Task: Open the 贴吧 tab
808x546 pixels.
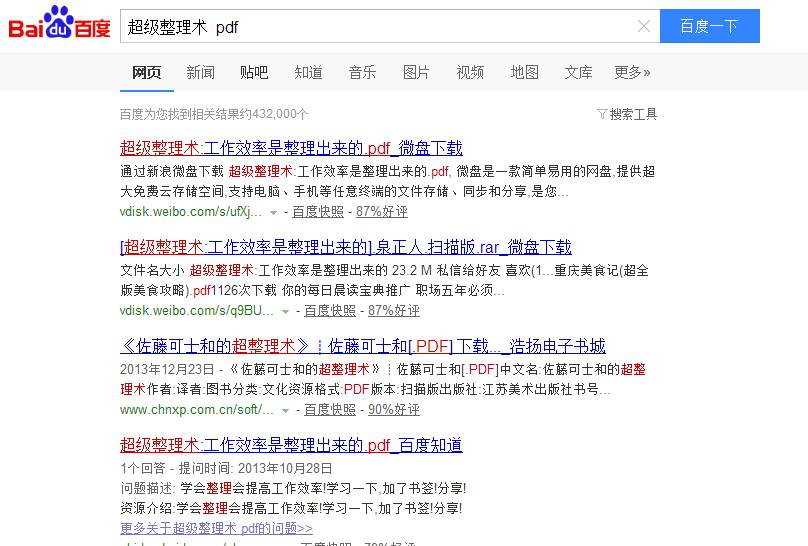Action: click(x=254, y=72)
